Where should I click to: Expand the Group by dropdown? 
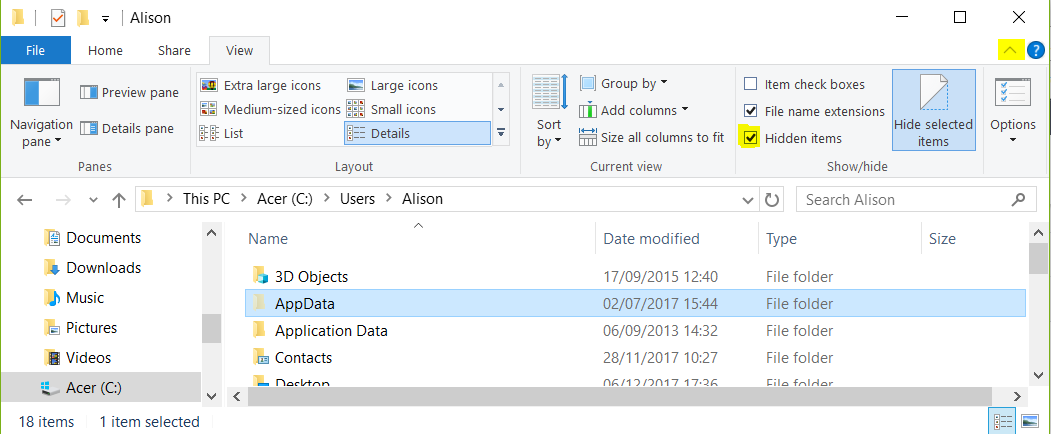624,83
